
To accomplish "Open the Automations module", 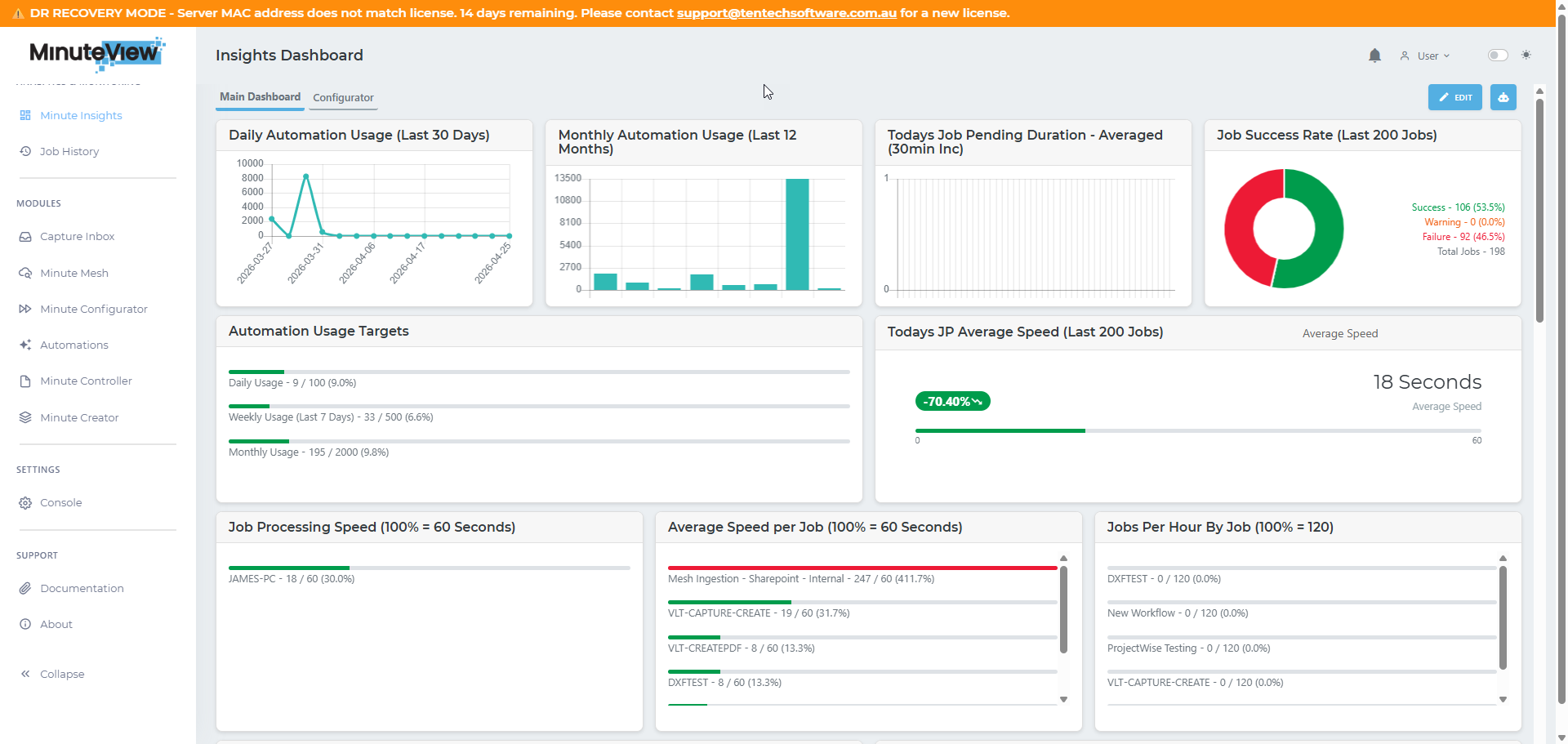I will (x=73, y=345).
